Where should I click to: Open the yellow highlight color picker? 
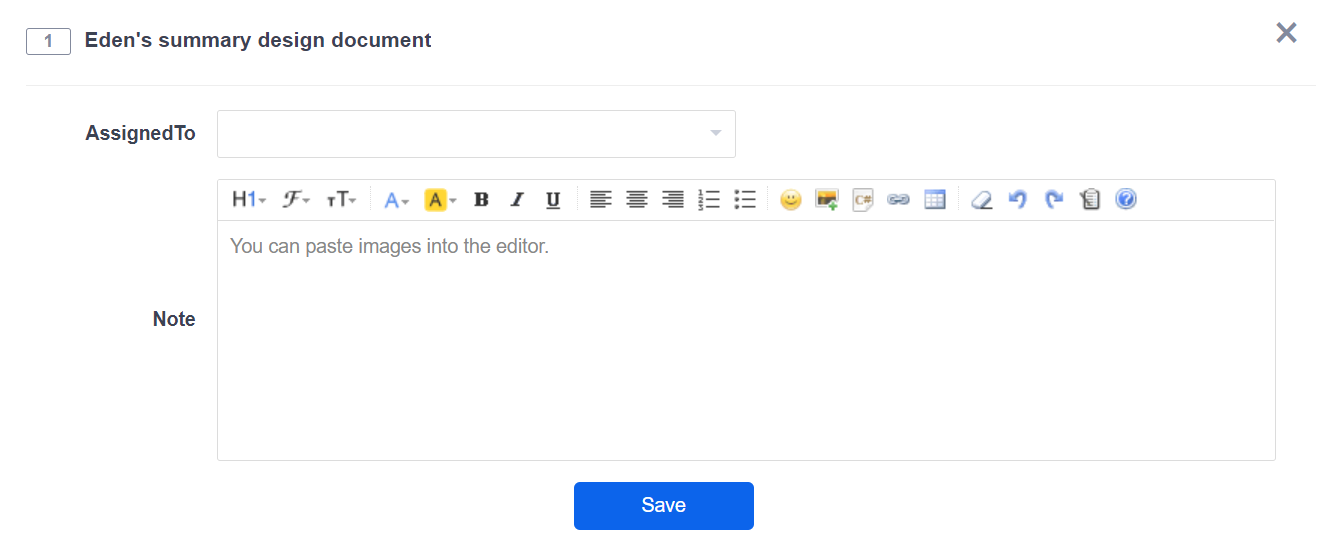point(440,200)
